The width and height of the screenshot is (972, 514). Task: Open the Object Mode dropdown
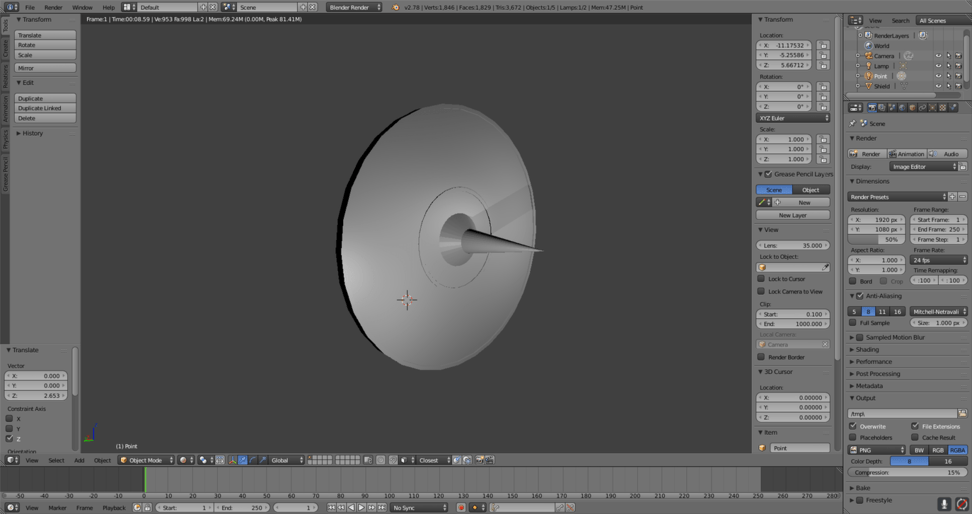click(x=146, y=460)
